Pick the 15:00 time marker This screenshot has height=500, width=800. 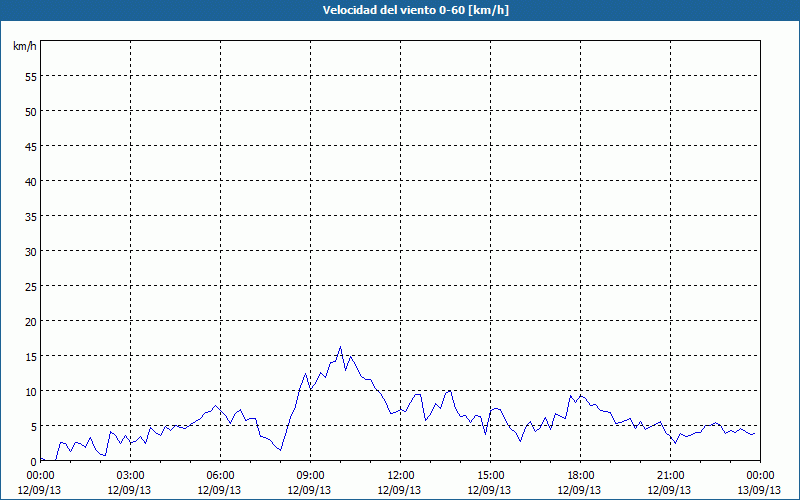click(491, 475)
